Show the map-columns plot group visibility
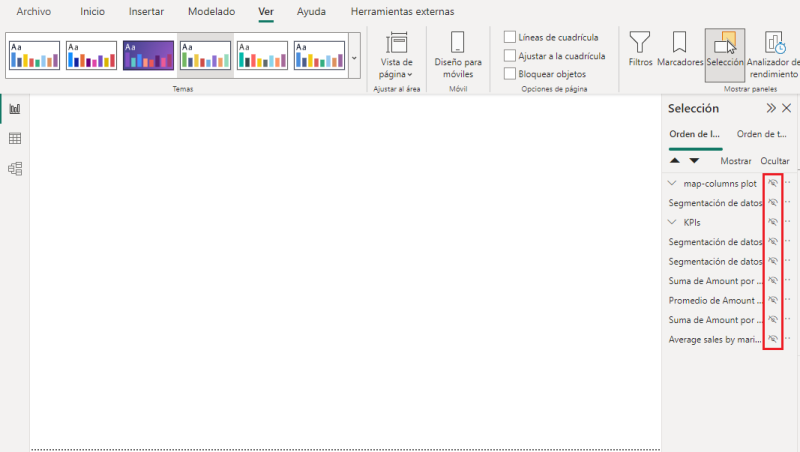Image resolution: width=800 pixels, height=452 pixels. pyautogui.click(x=772, y=183)
